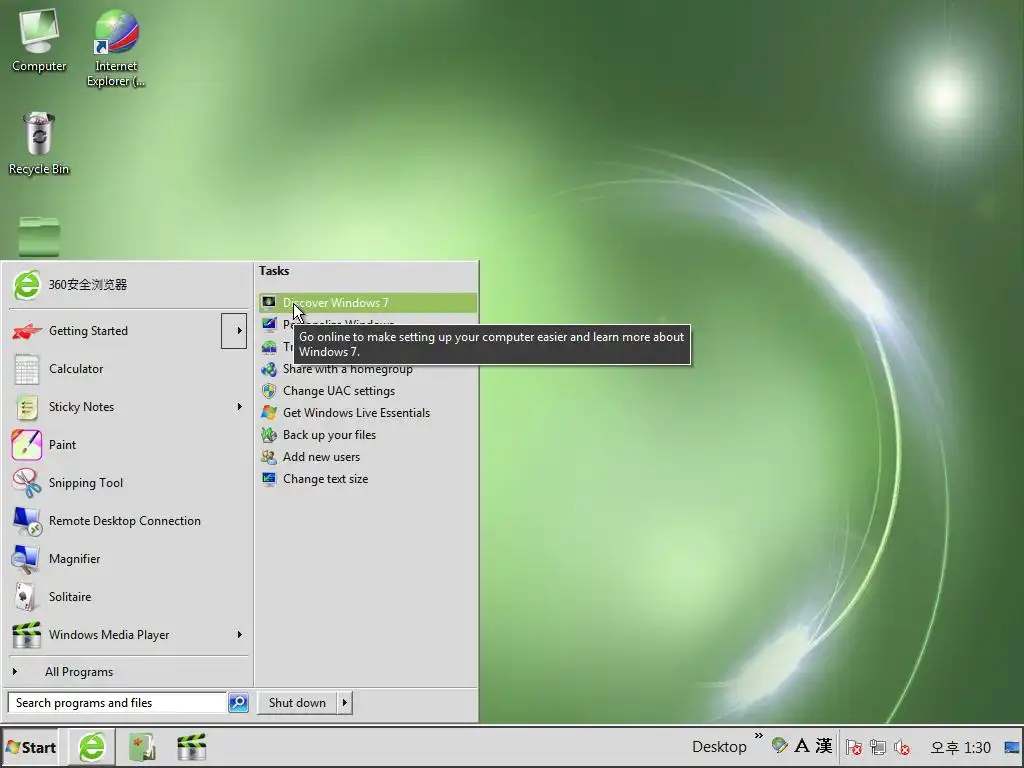Open the 360 browser taskbar icon
This screenshot has height=768, width=1024.
pos(92,747)
